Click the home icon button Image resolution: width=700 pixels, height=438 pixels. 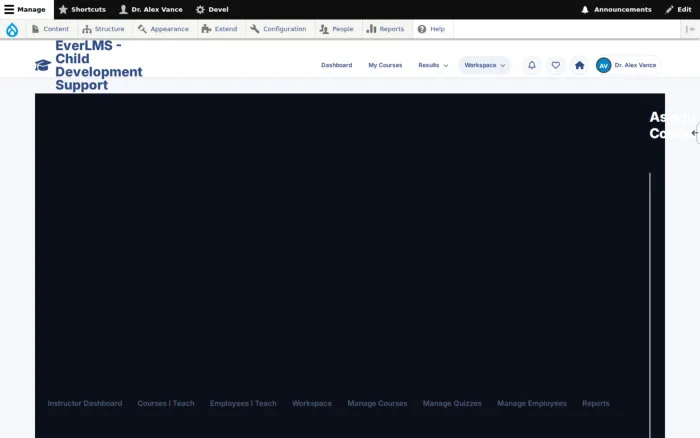579,65
